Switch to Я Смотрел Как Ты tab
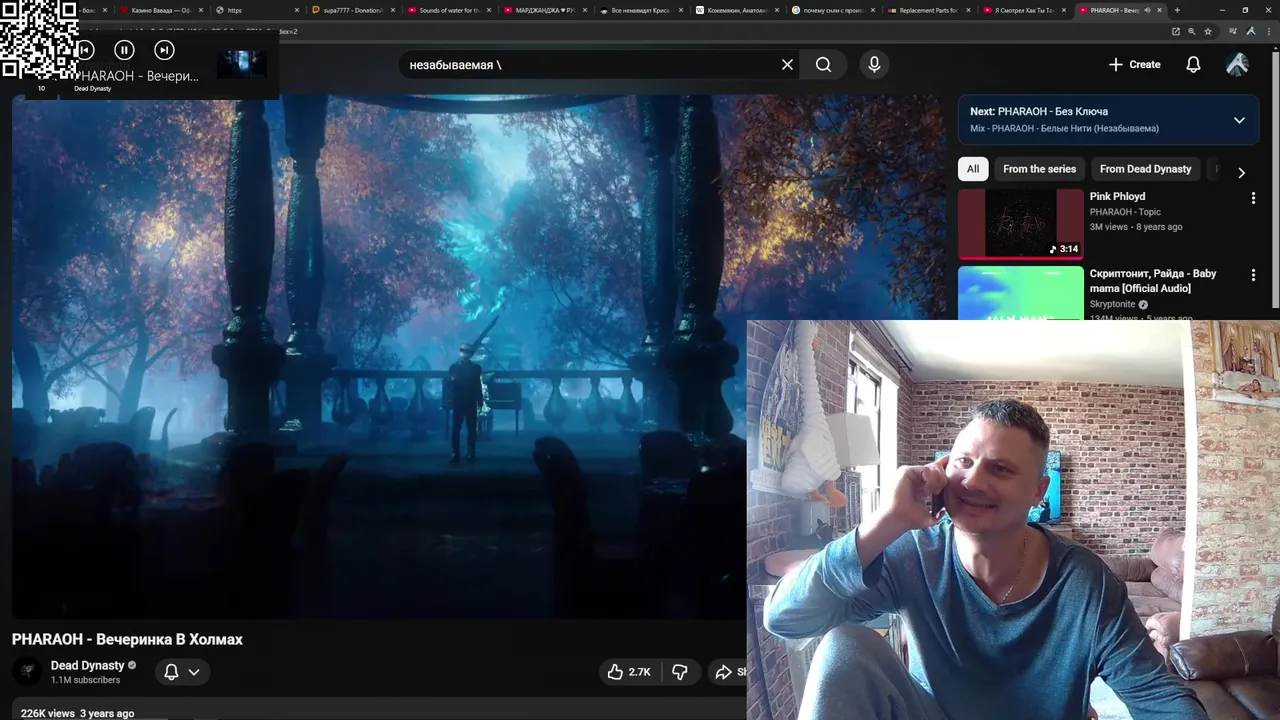Image resolution: width=1280 pixels, height=720 pixels. [1022, 10]
